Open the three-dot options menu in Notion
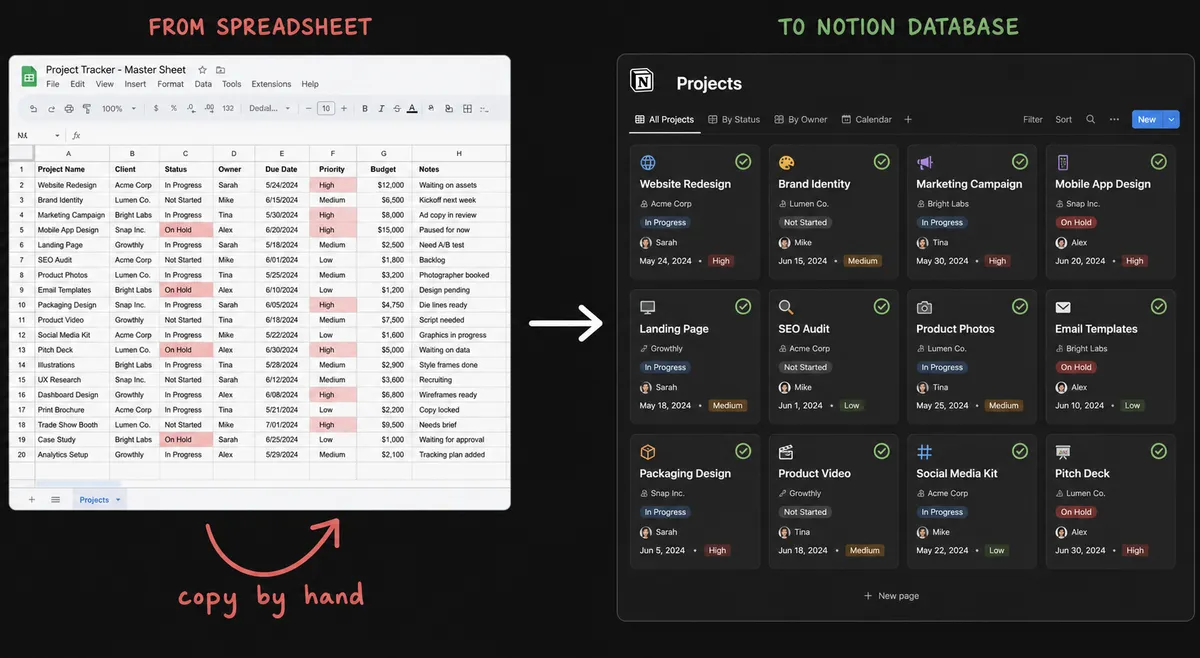The image size is (1200, 658). point(1114,119)
